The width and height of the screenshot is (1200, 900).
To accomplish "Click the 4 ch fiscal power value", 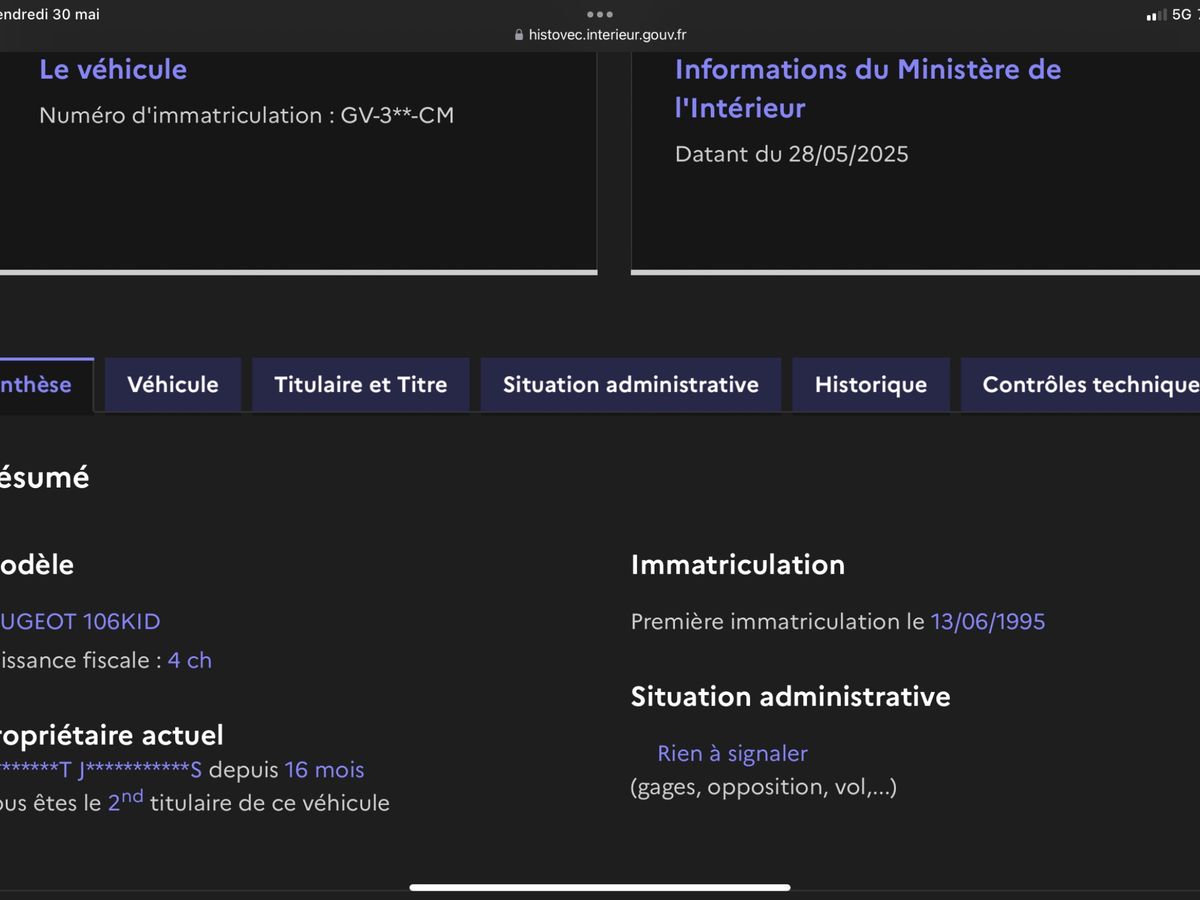I will (x=189, y=660).
